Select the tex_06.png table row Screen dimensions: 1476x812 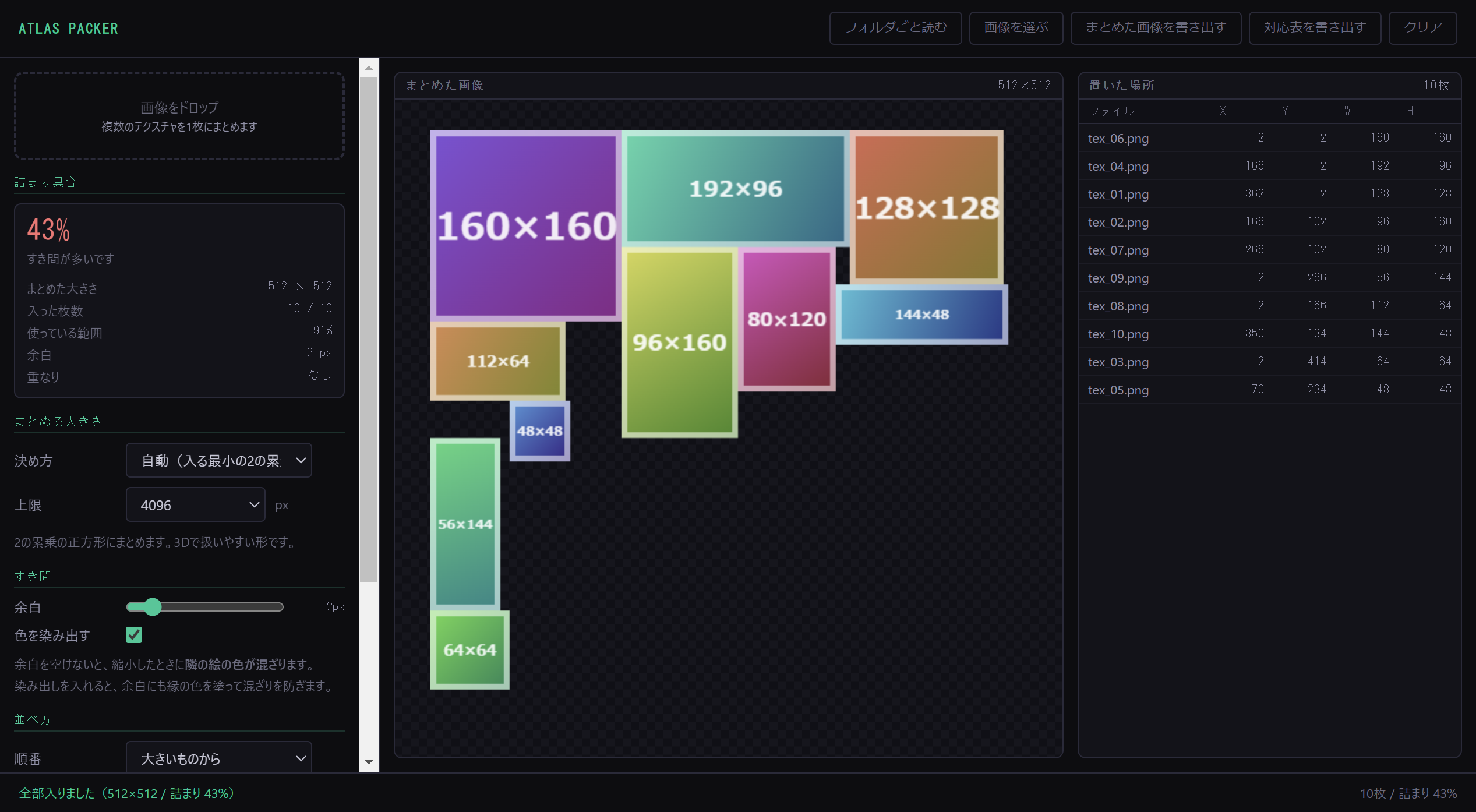pos(1270,138)
